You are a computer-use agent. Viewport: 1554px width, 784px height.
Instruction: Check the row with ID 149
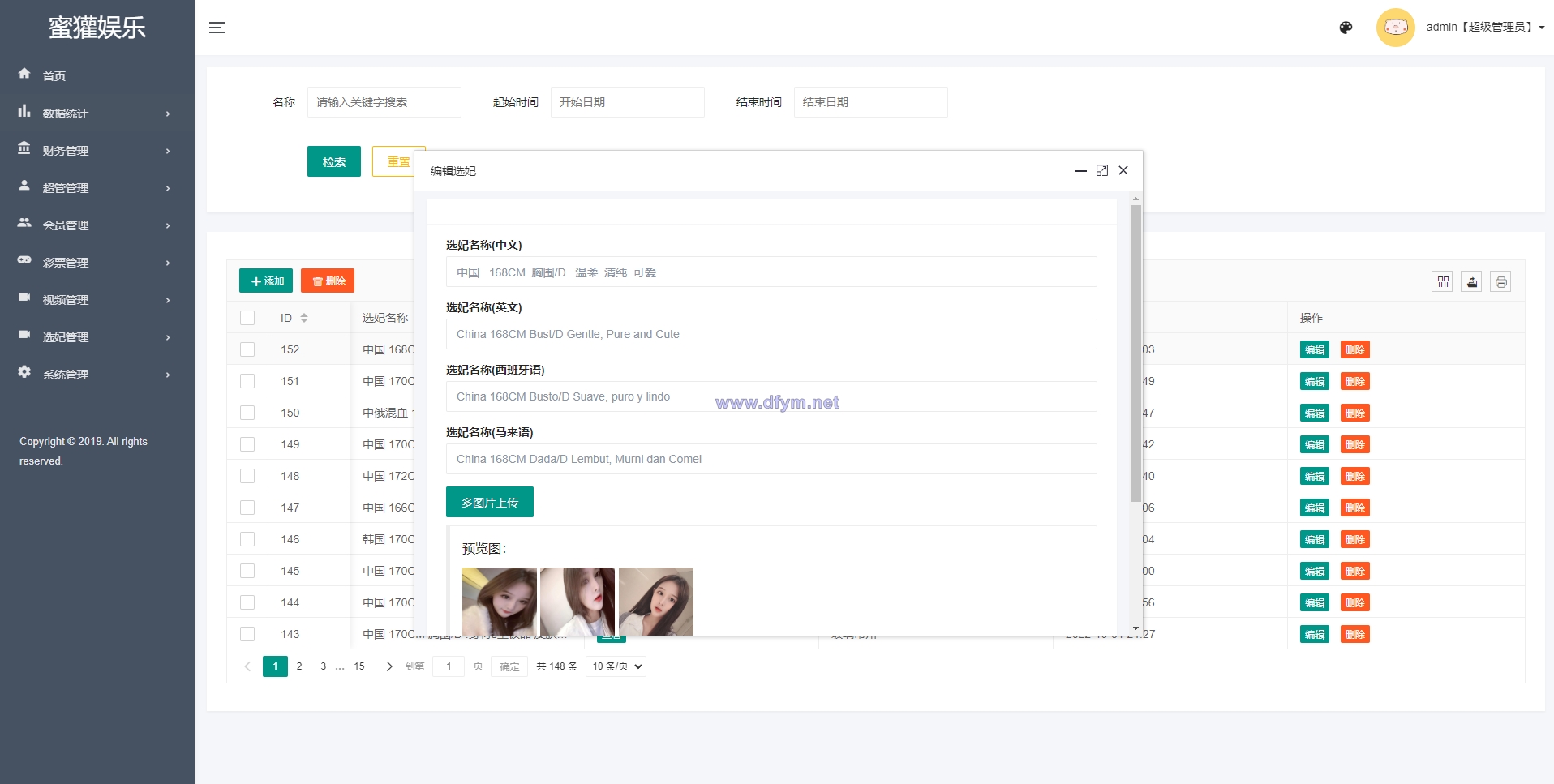pos(247,444)
